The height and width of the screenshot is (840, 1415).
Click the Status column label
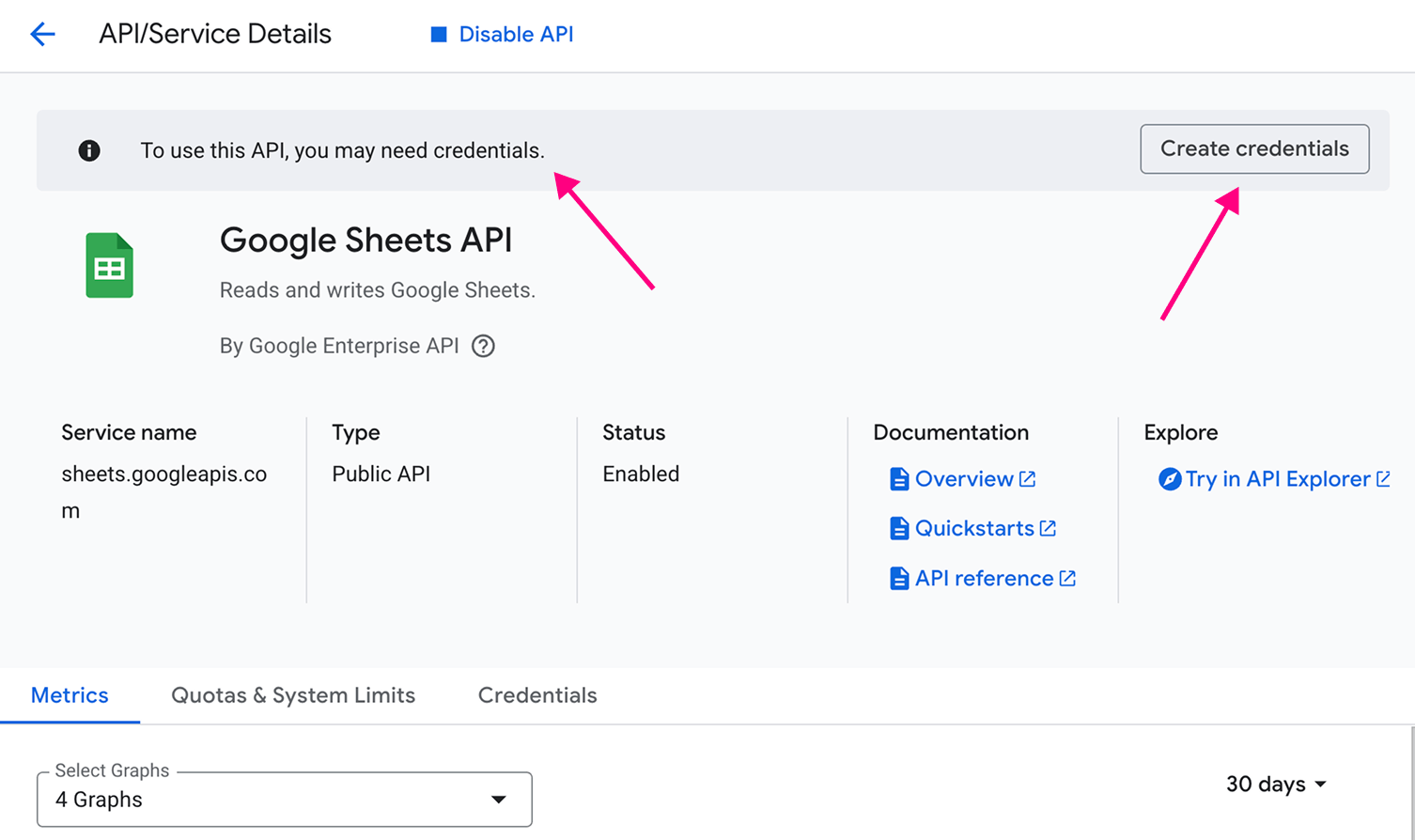pos(633,432)
